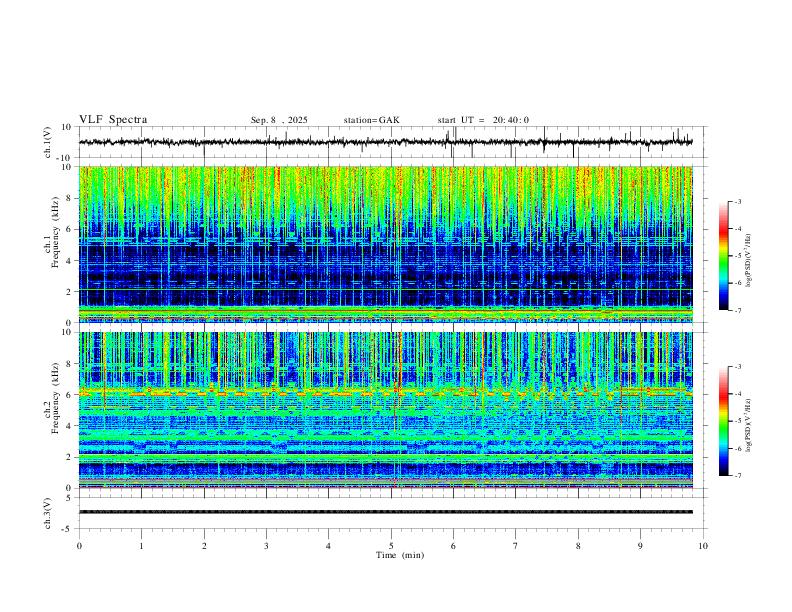Image resolution: width=792 pixels, height=612 pixels.
Task: Click the '8' kHz tick on the ch.2 axis
Action: pos(70,364)
